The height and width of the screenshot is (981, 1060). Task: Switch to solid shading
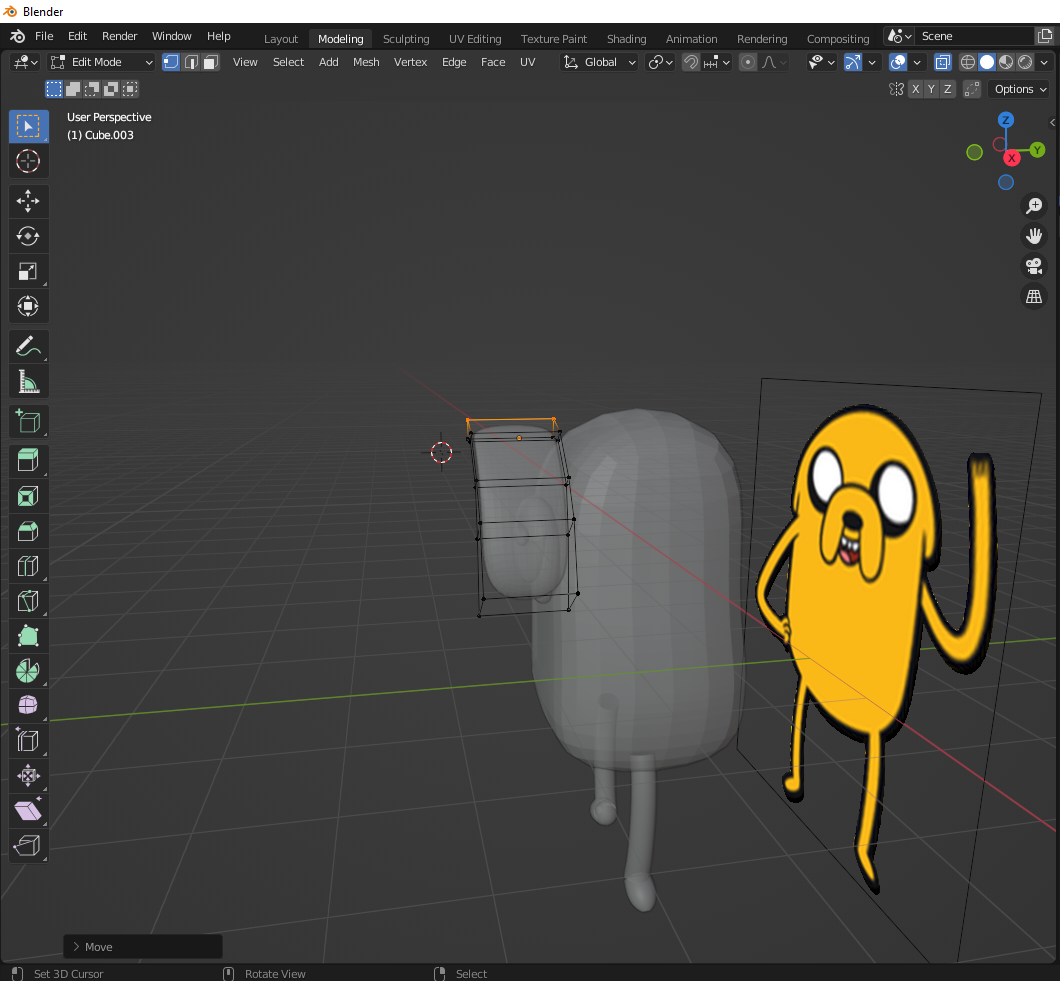(987, 62)
